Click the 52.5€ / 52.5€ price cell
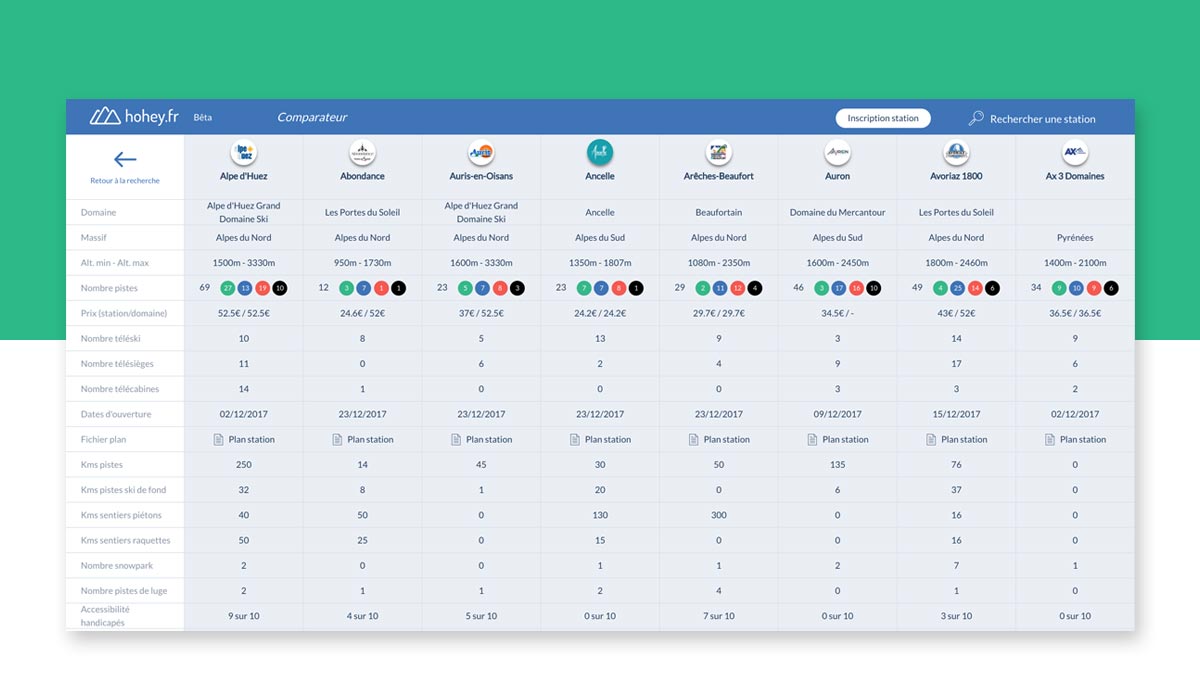Viewport: 1200px width, 680px height. point(243,314)
